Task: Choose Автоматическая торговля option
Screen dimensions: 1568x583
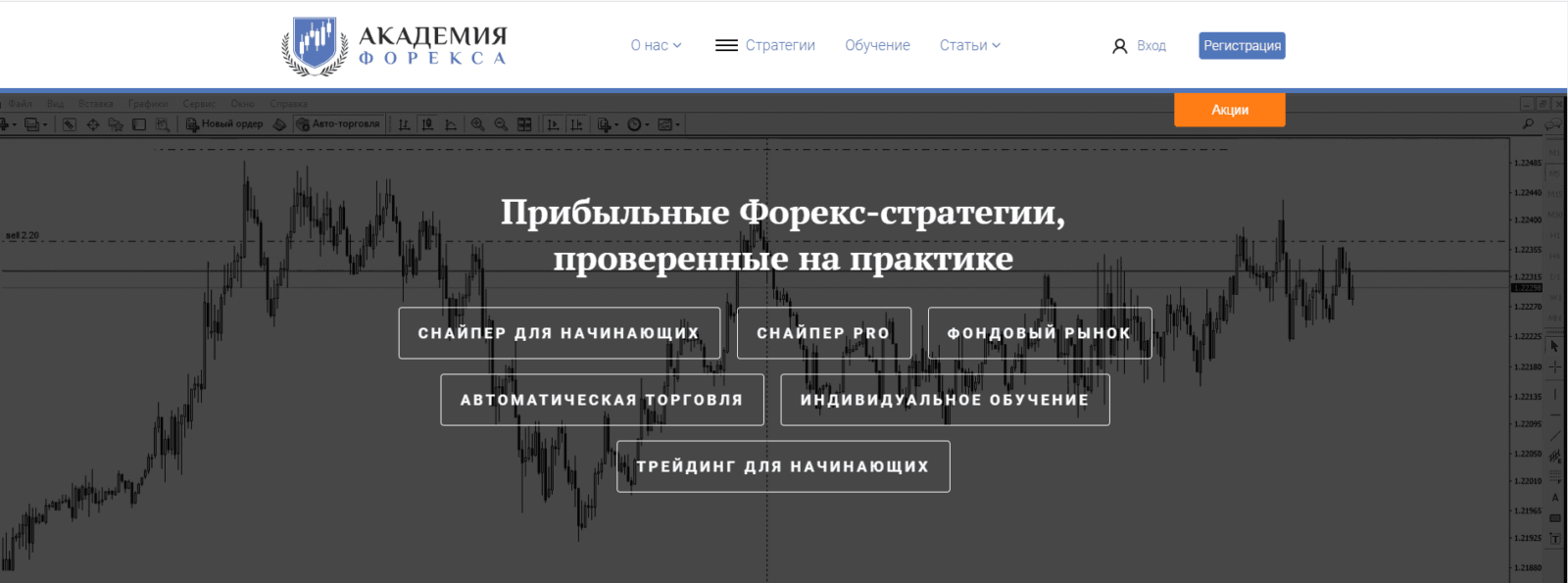Action: click(602, 400)
